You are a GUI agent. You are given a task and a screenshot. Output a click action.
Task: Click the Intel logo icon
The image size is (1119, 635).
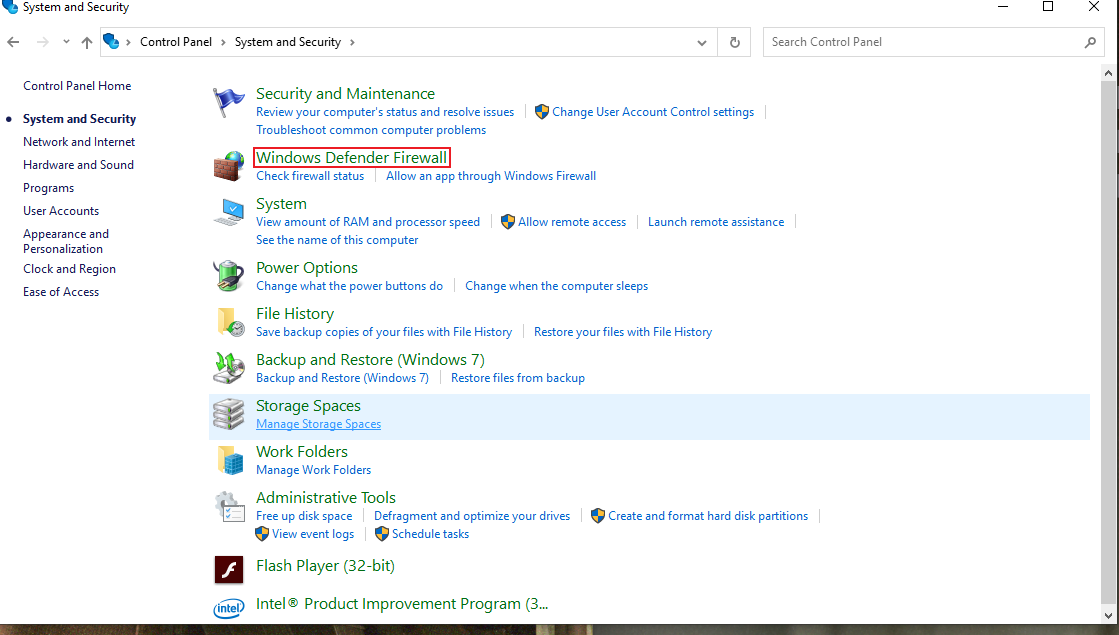click(228, 608)
